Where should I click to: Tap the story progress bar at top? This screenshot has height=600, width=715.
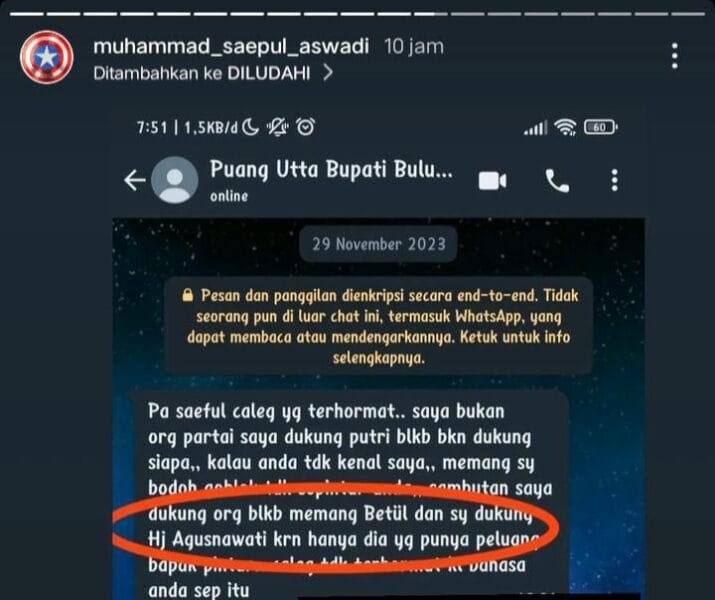pos(358,14)
